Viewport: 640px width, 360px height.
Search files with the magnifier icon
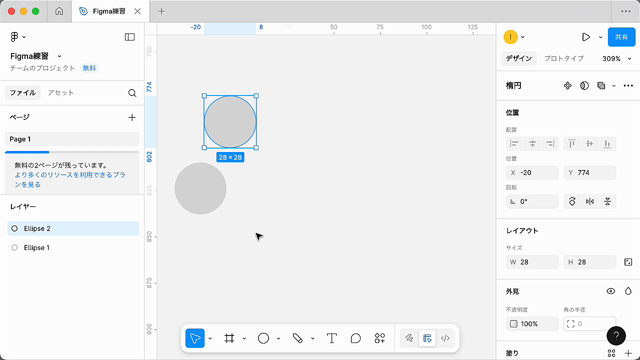[x=132, y=93]
